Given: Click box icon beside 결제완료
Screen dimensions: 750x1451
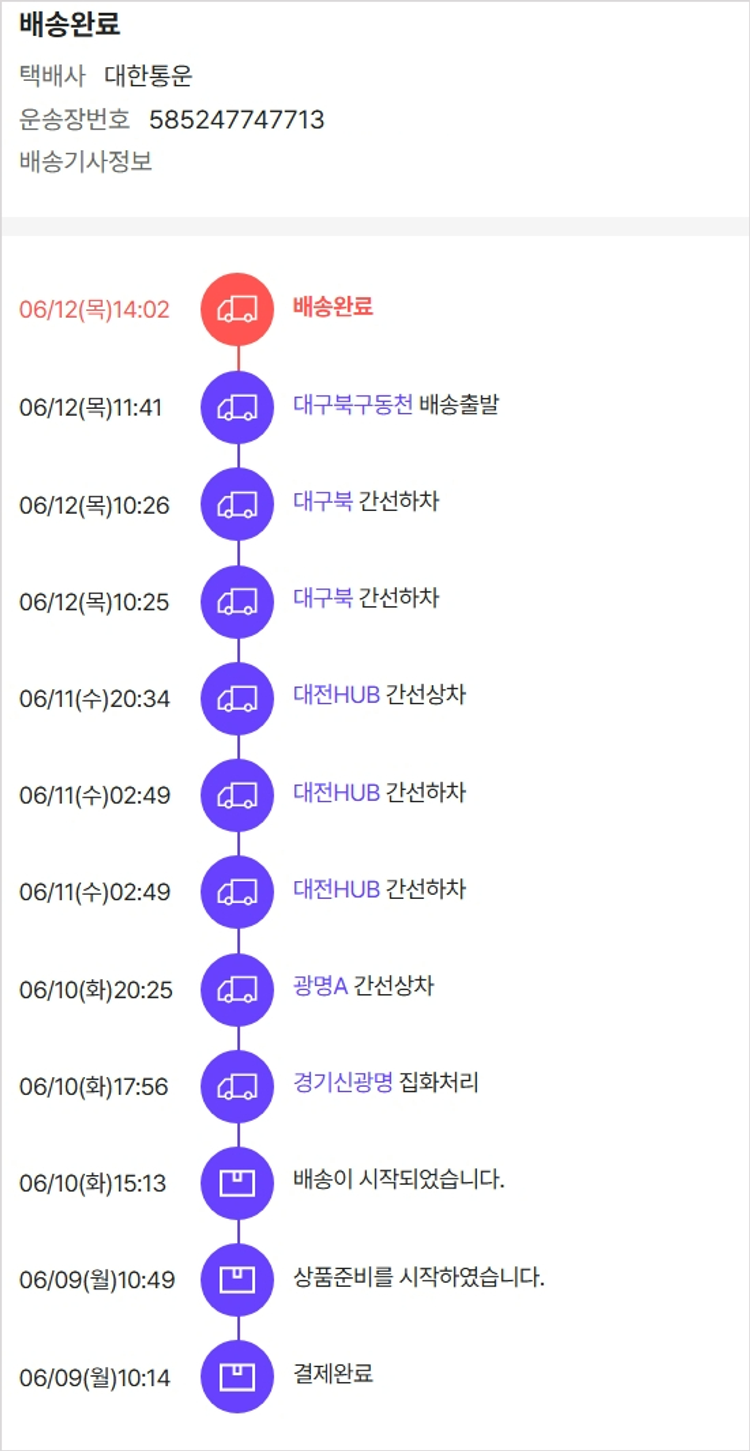Looking at the screenshot, I should (x=237, y=1377).
